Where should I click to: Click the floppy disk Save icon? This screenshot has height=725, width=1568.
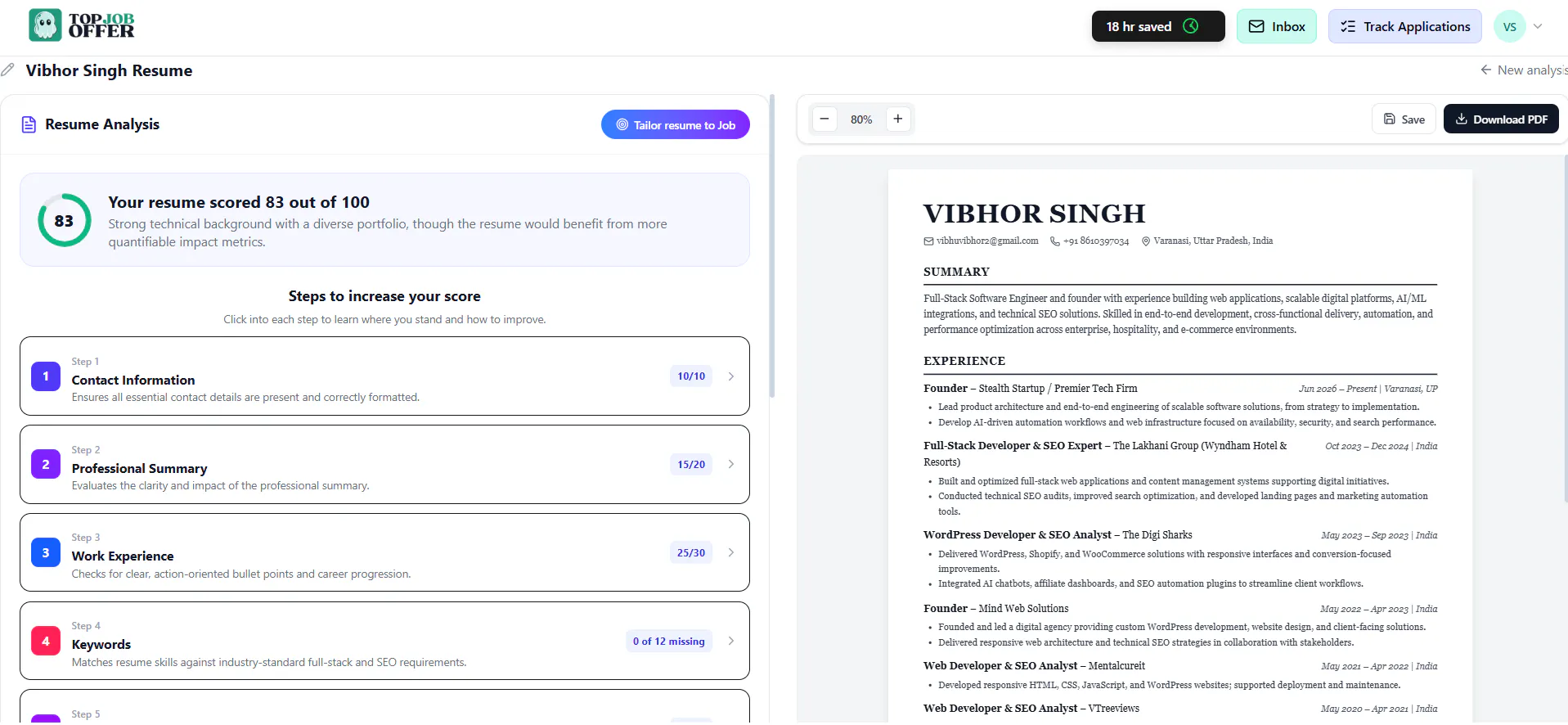(1390, 119)
